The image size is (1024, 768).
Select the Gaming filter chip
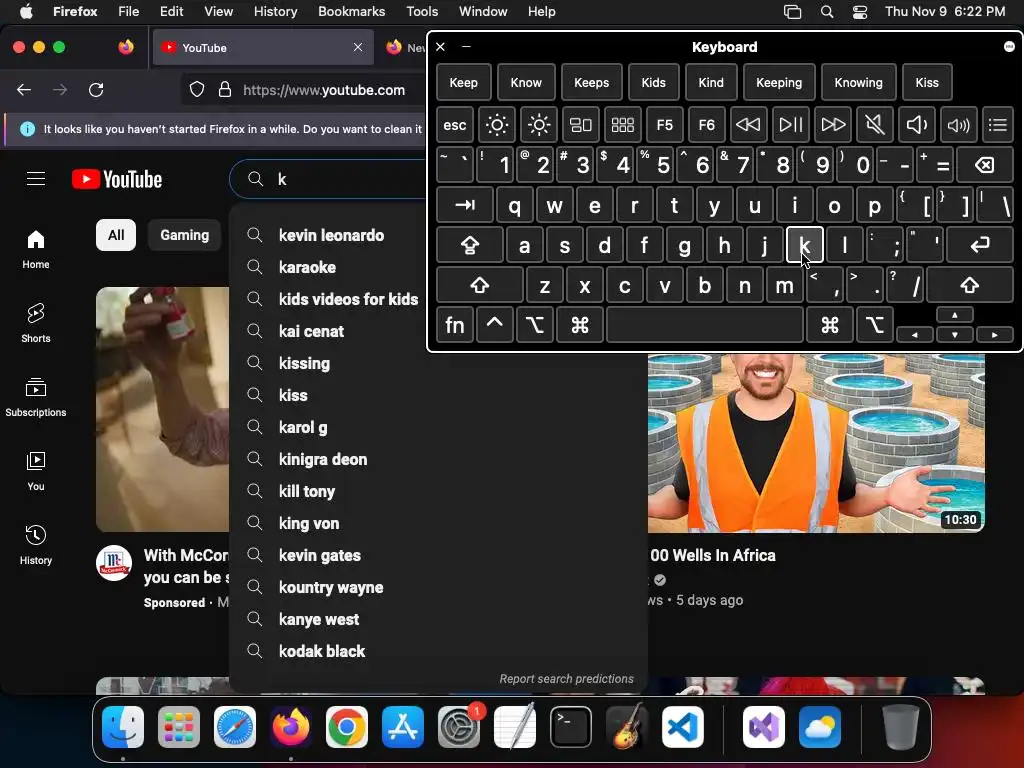(185, 235)
